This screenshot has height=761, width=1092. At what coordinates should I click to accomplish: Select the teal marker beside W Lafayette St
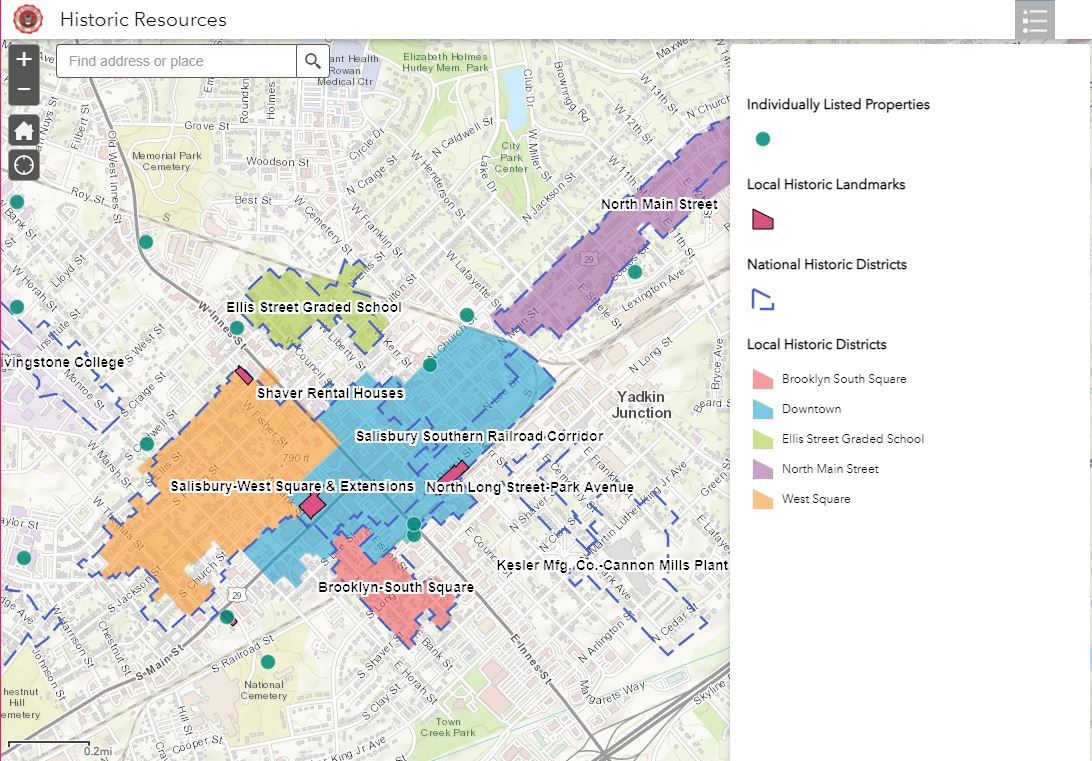coord(467,315)
